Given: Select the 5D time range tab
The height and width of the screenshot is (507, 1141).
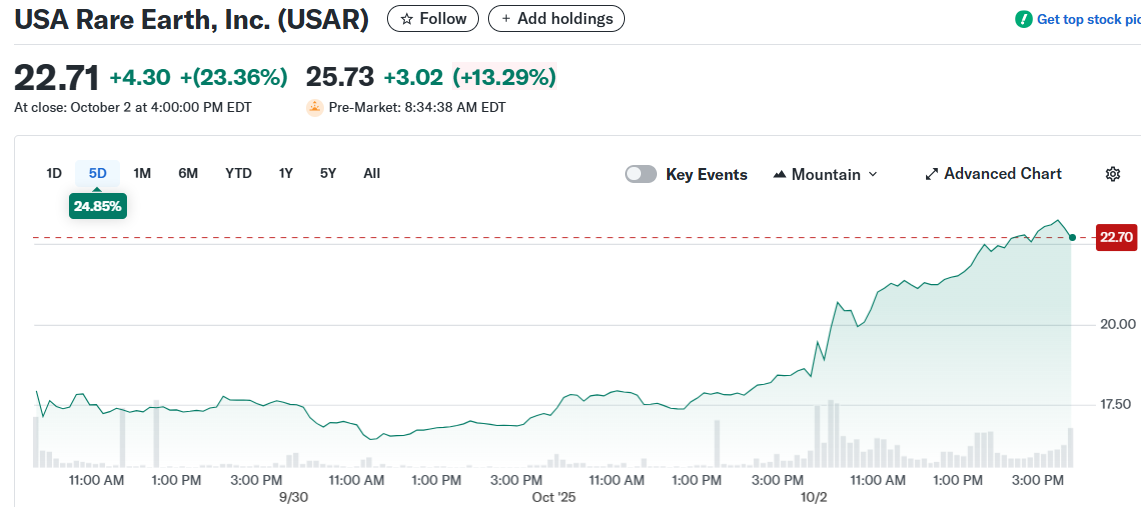Looking at the screenshot, I should point(97,173).
